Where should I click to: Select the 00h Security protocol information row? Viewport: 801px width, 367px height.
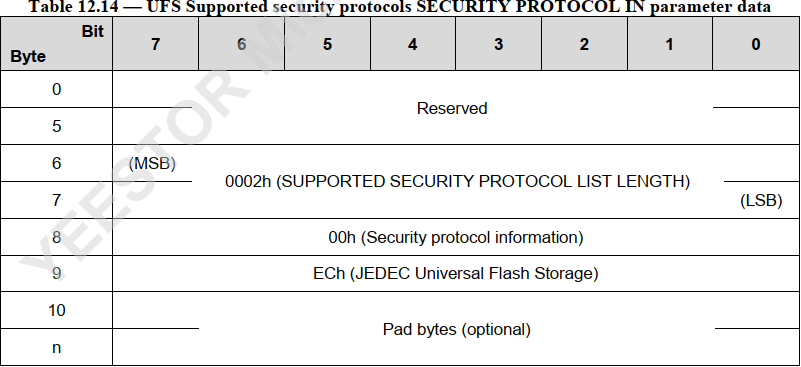[456, 237]
